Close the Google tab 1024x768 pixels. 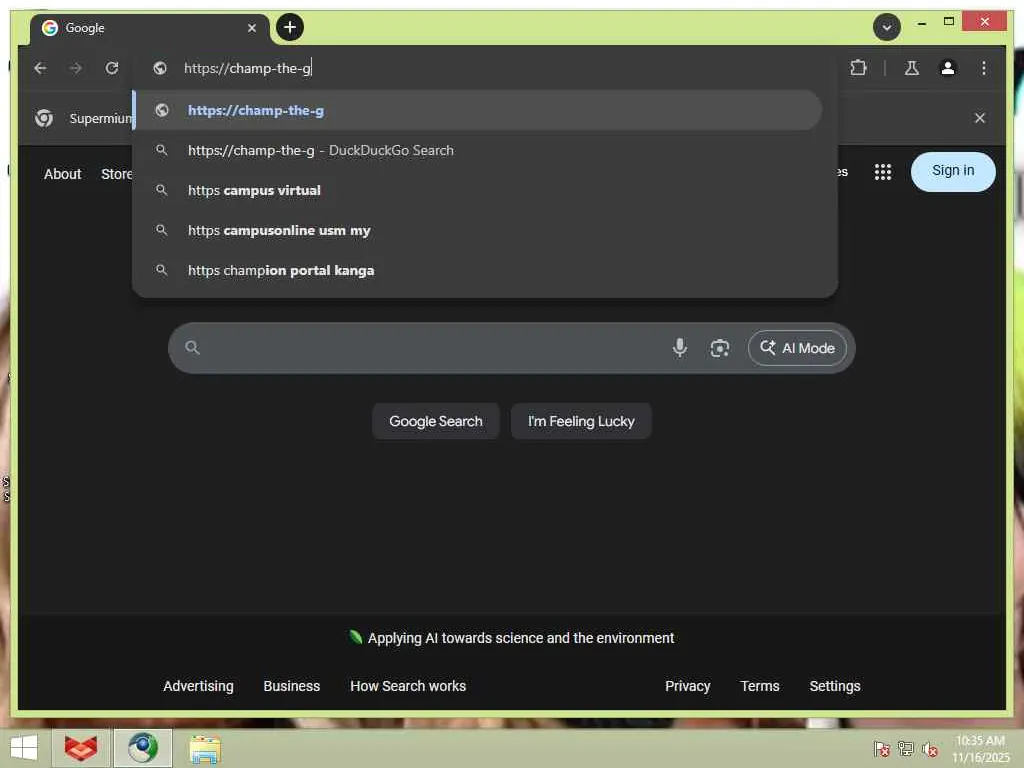tap(252, 28)
